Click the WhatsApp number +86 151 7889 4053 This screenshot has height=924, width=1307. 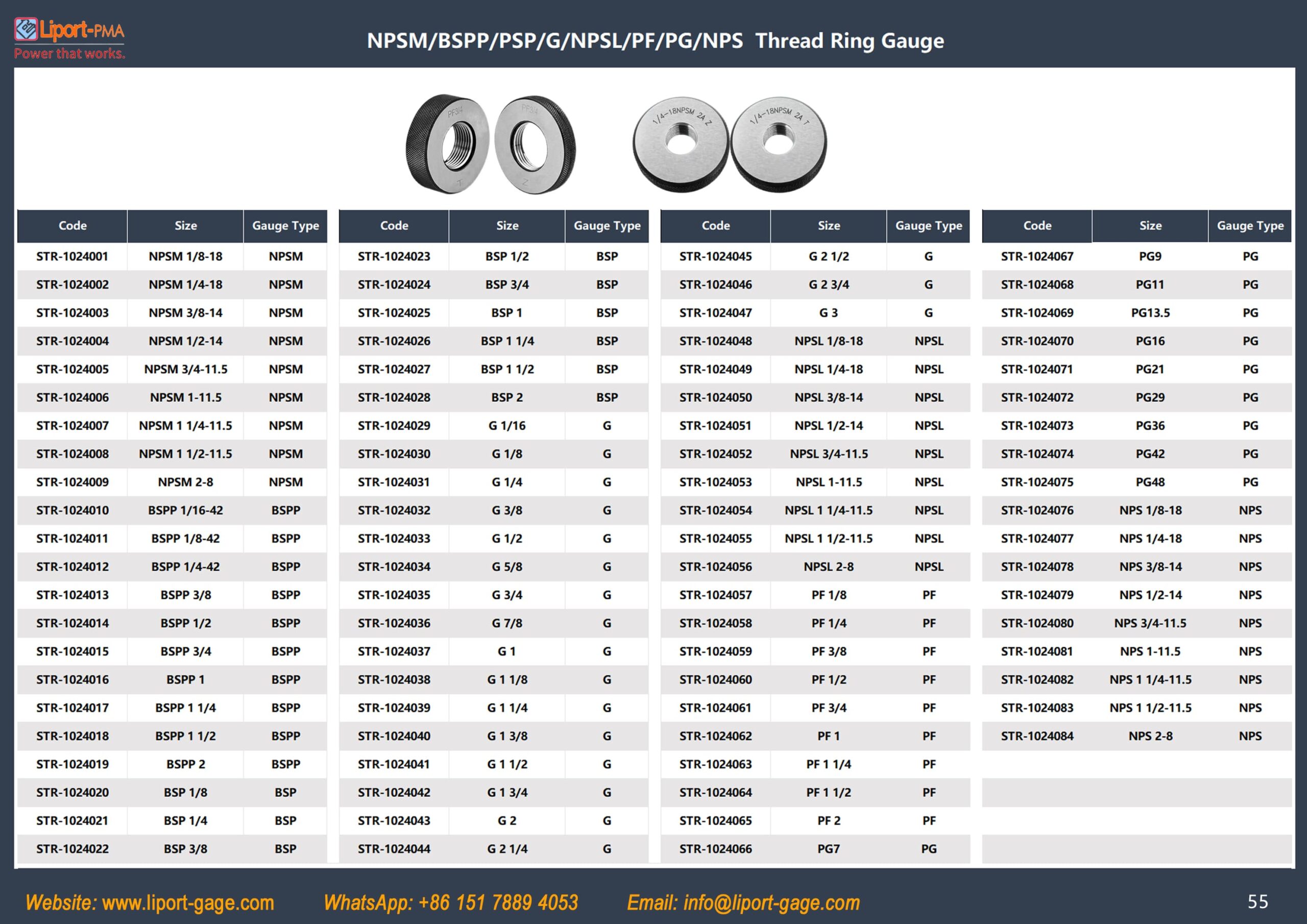point(498,903)
